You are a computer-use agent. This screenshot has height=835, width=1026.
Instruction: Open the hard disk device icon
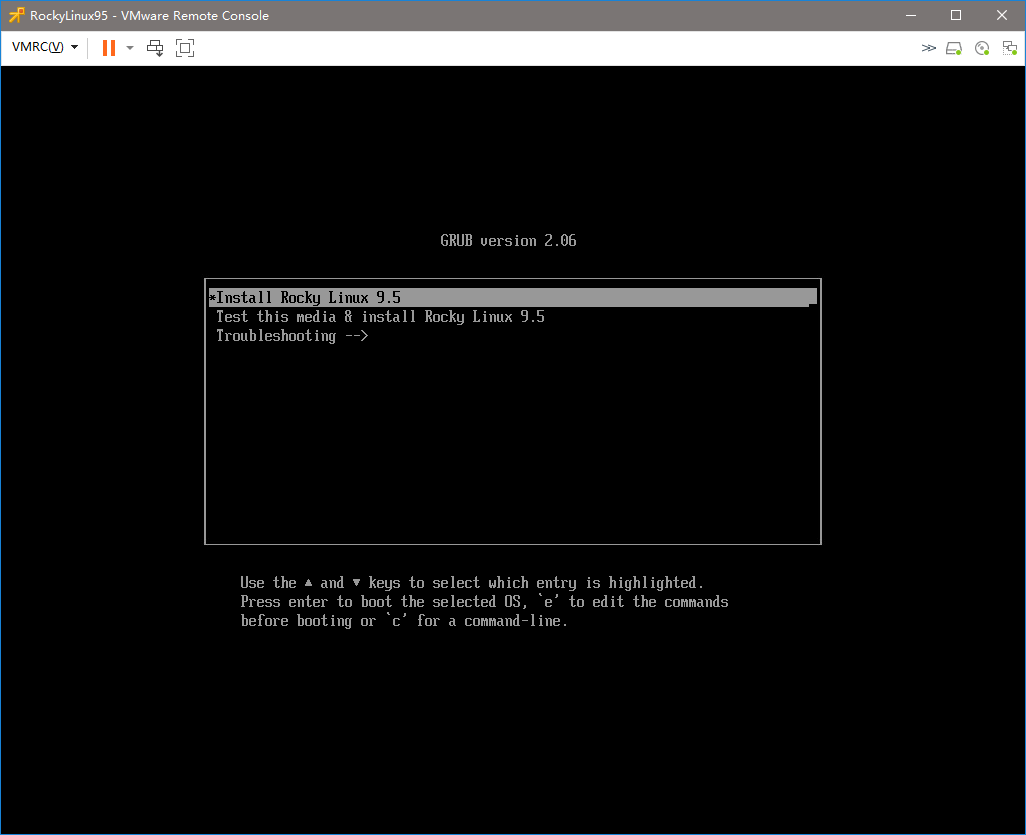point(954,48)
